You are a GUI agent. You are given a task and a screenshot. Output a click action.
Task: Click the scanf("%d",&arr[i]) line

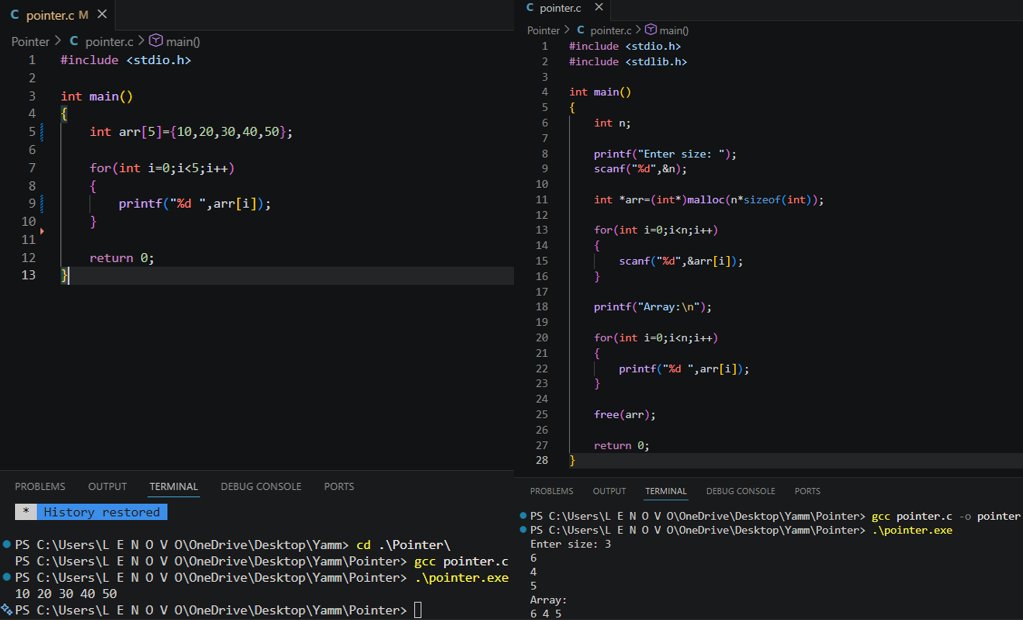(680, 261)
